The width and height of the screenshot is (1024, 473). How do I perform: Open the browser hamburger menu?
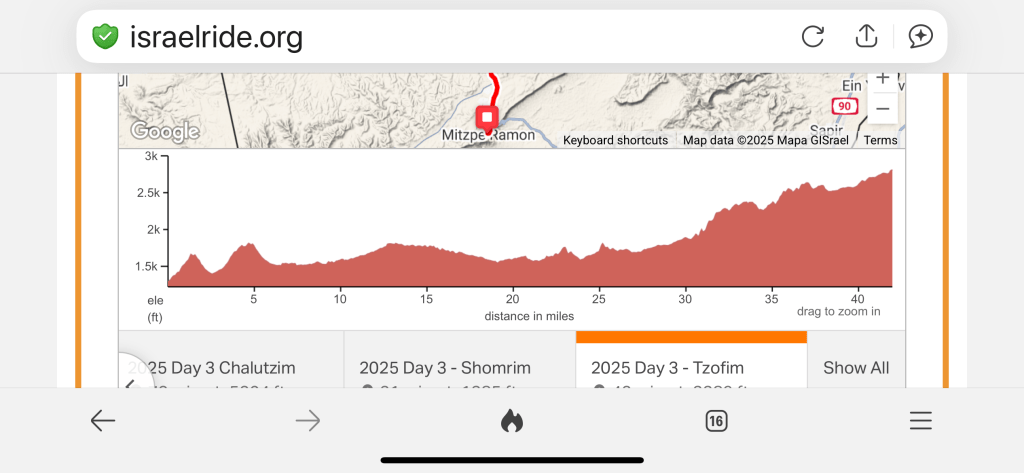tap(921, 421)
